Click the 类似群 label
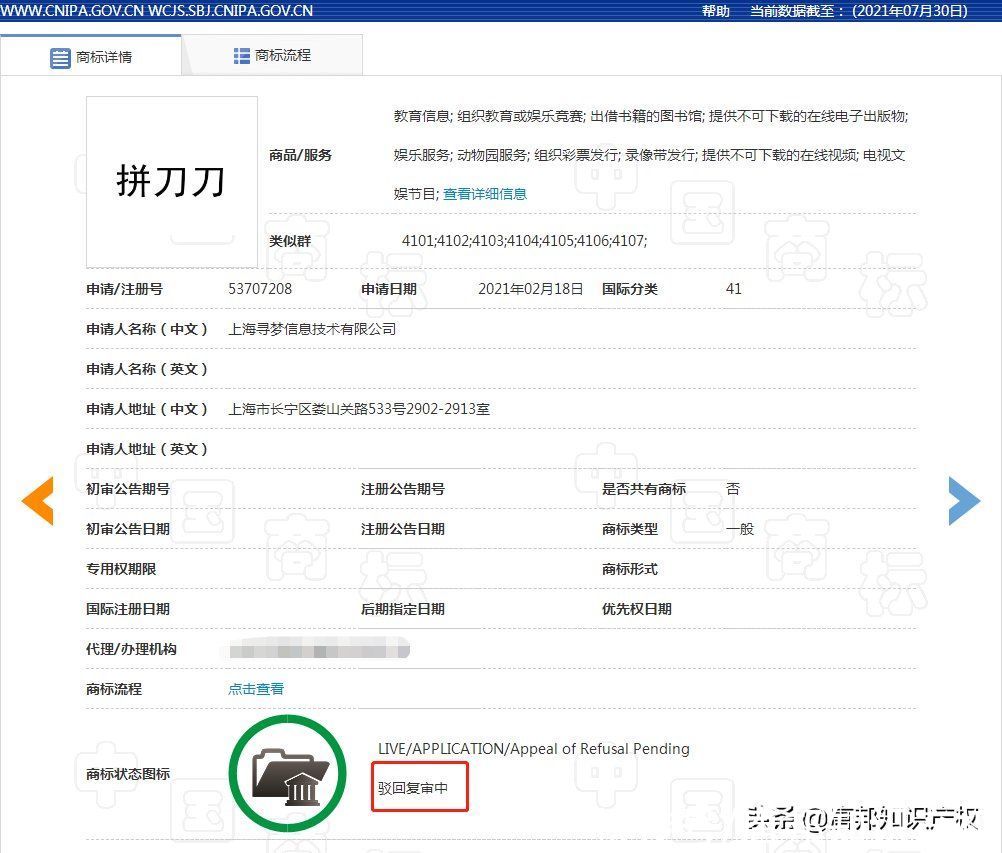The height and width of the screenshot is (853, 1002). point(290,241)
